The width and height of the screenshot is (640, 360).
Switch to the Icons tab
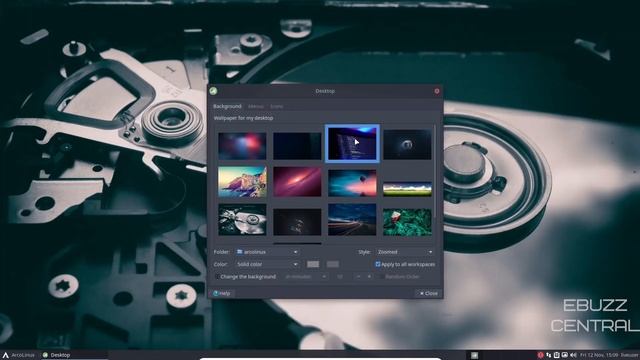276,107
